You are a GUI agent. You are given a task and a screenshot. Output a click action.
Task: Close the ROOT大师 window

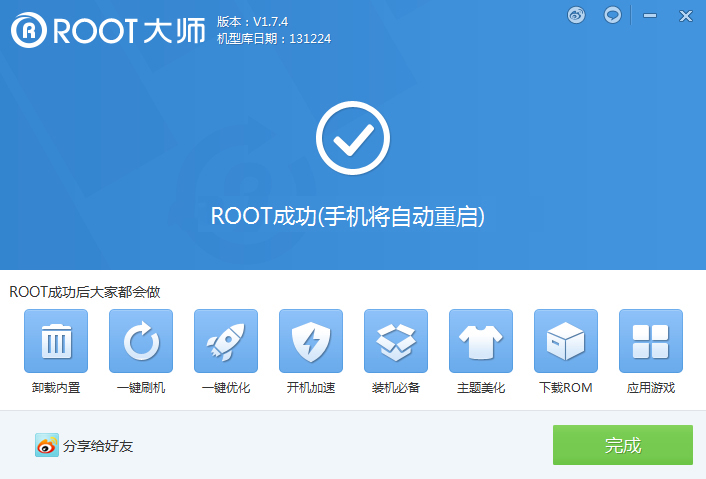pos(686,16)
